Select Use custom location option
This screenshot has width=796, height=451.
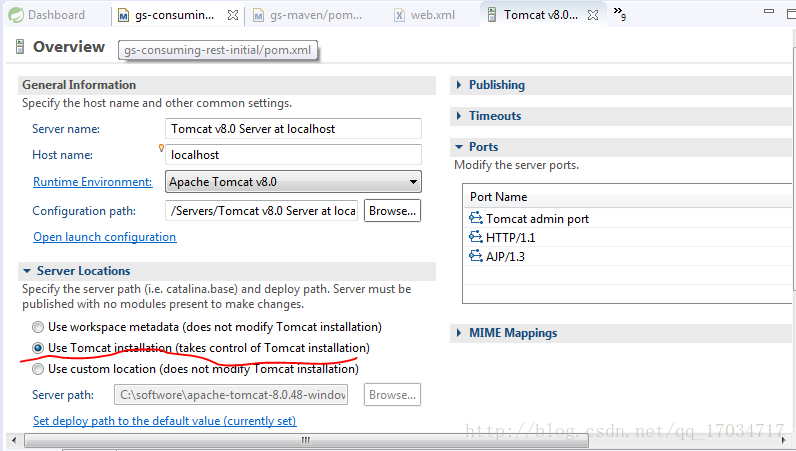tap(38, 369)
